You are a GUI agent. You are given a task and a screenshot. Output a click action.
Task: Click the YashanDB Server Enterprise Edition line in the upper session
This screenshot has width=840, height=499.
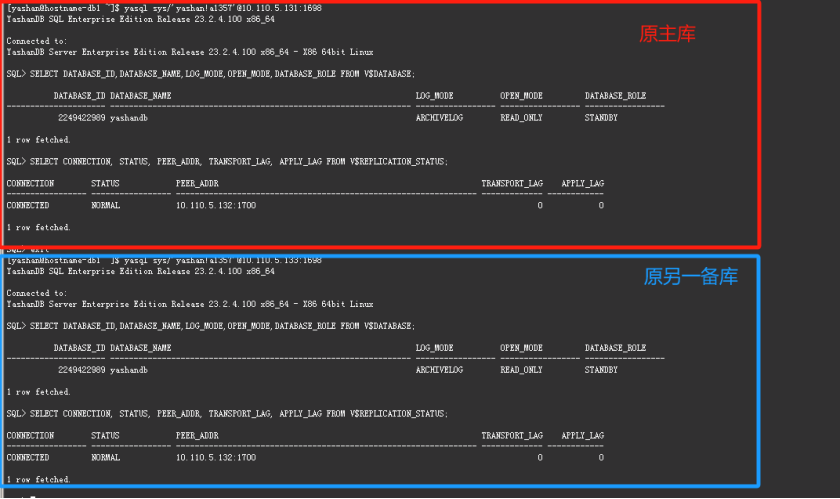click(190, 52)
